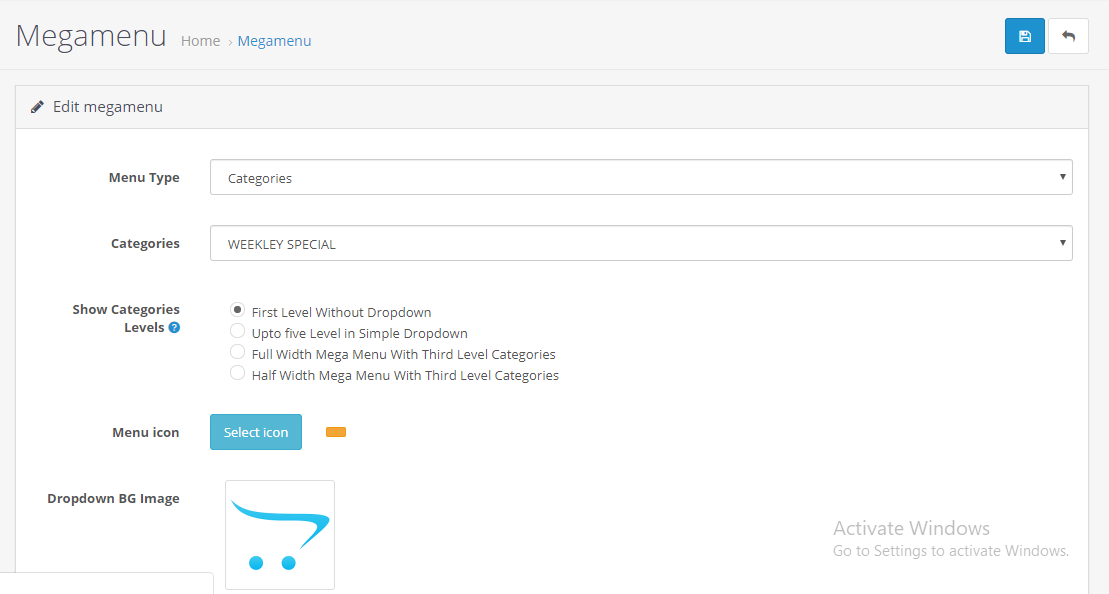
Task: Select Full Width Mega Menu radio option
Action: 238,351
